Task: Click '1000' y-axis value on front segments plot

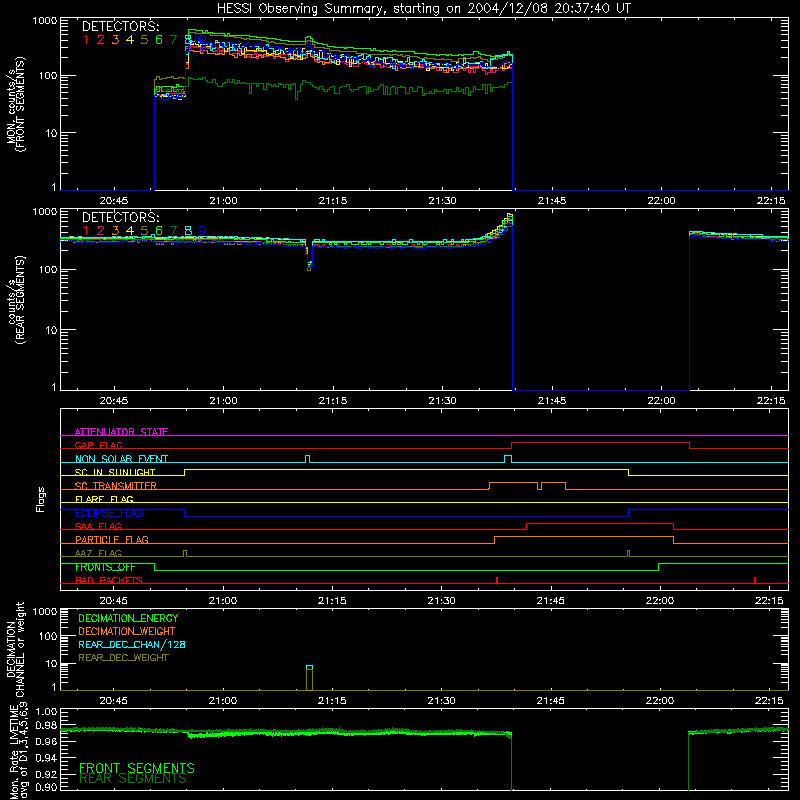Action: pyautogui.click(x=44, y=21)
